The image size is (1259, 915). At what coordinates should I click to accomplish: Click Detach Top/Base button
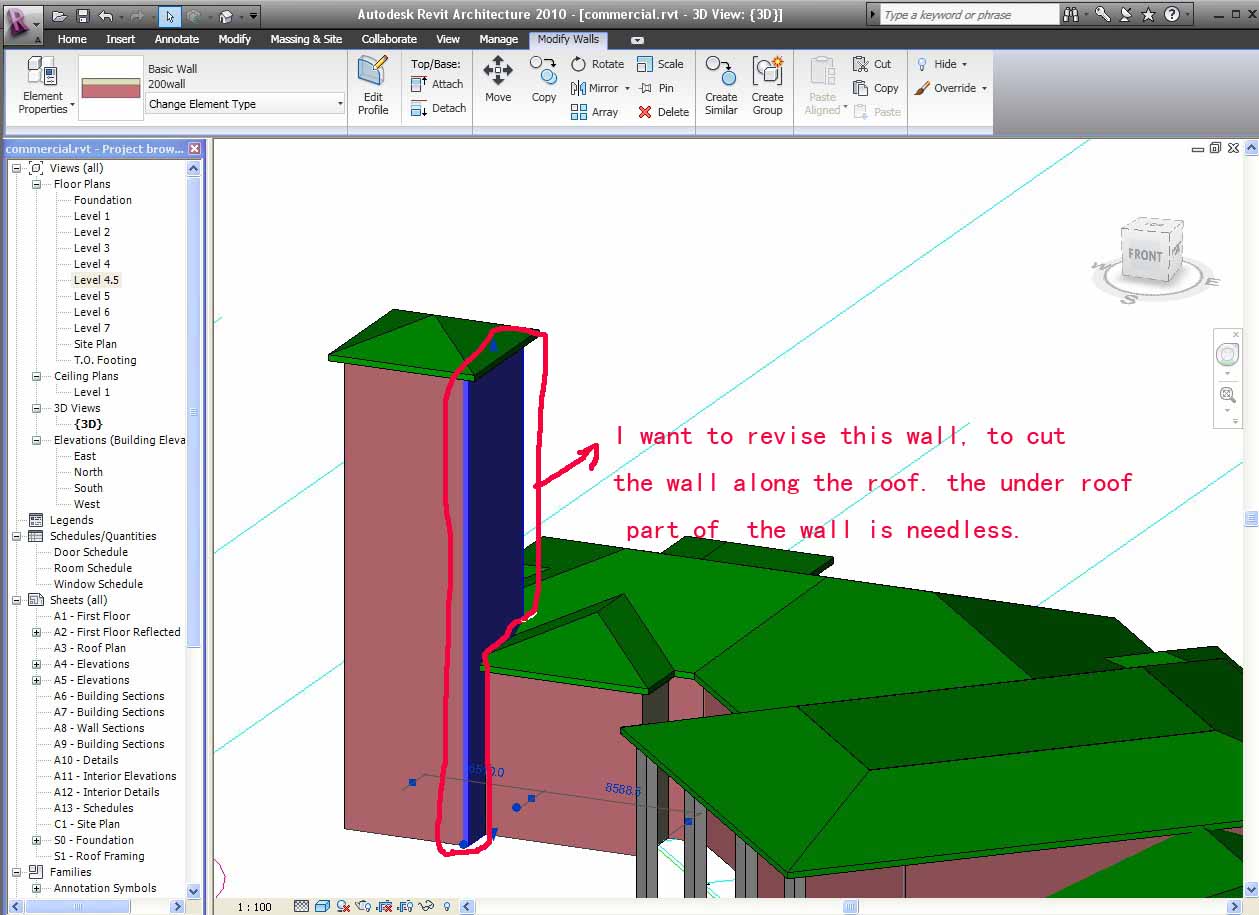pos(438,108)
